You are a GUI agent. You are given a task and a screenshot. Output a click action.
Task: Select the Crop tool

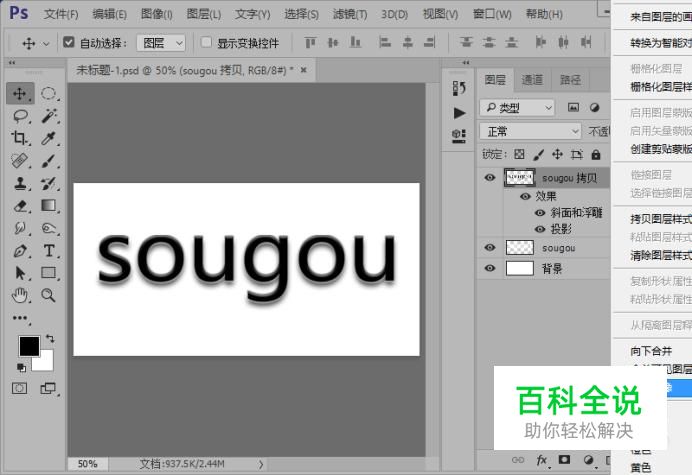click(x=20, y=138)
